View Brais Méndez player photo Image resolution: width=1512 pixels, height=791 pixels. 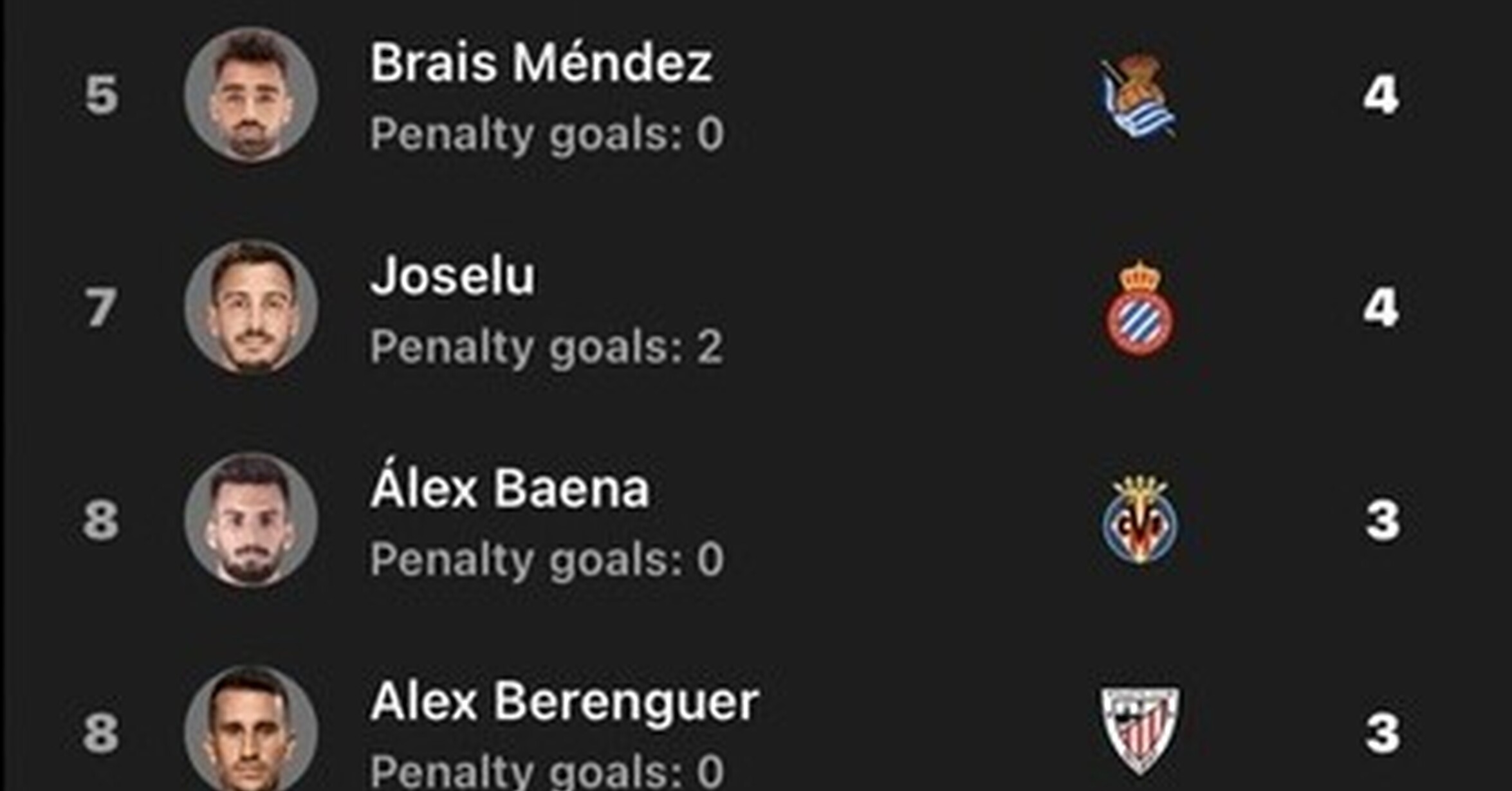[x=250, y=95]
